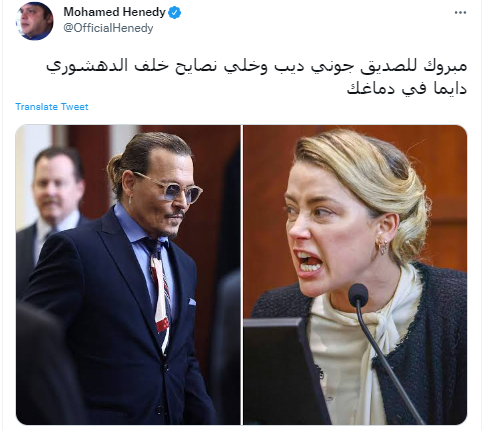
Task: Click the blue verified badge
Action: click(x=174, y=13)
